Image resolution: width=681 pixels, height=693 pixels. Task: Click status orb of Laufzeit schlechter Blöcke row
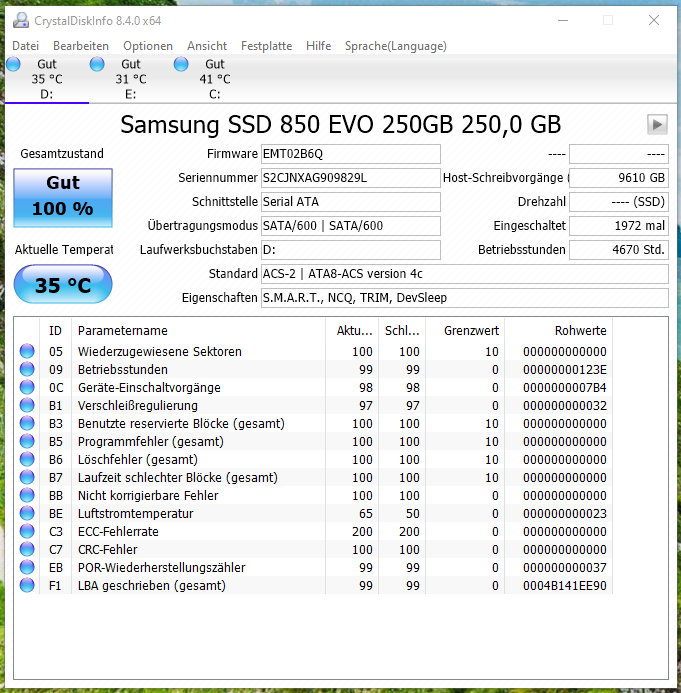(x=27, y=477)
